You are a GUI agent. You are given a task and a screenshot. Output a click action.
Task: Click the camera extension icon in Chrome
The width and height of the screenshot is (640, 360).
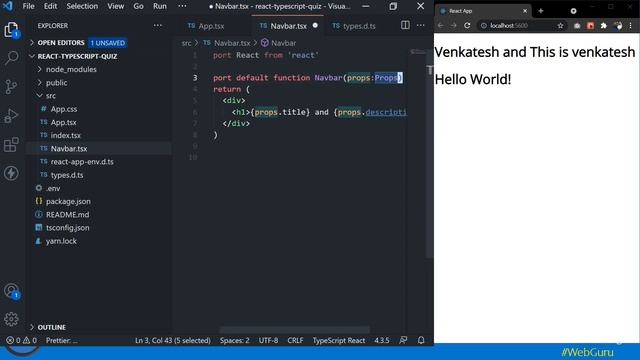coord(577,25)
